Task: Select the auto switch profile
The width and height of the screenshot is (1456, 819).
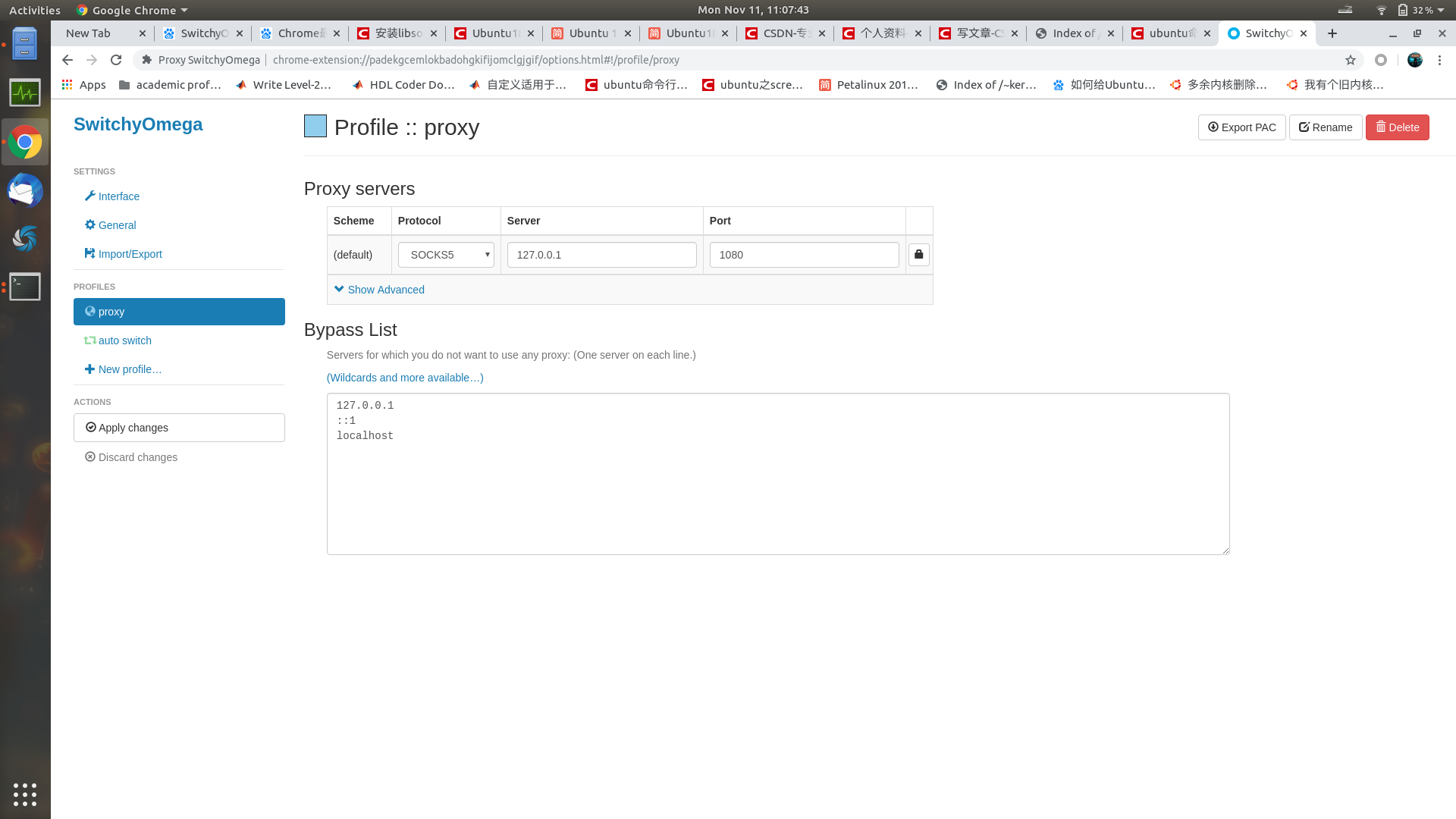Action: coord(124,340)
